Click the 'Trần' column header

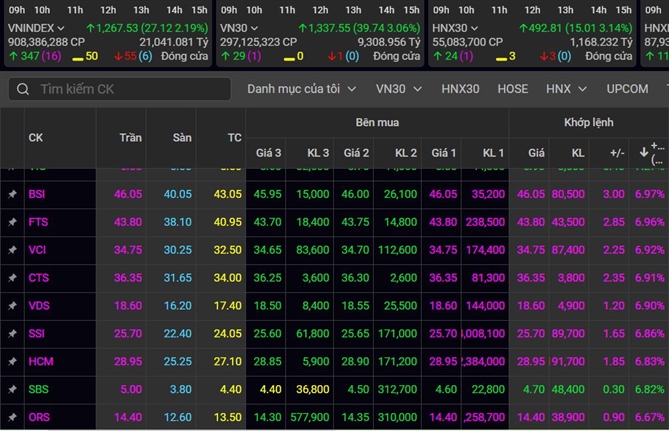pos(130,137)
